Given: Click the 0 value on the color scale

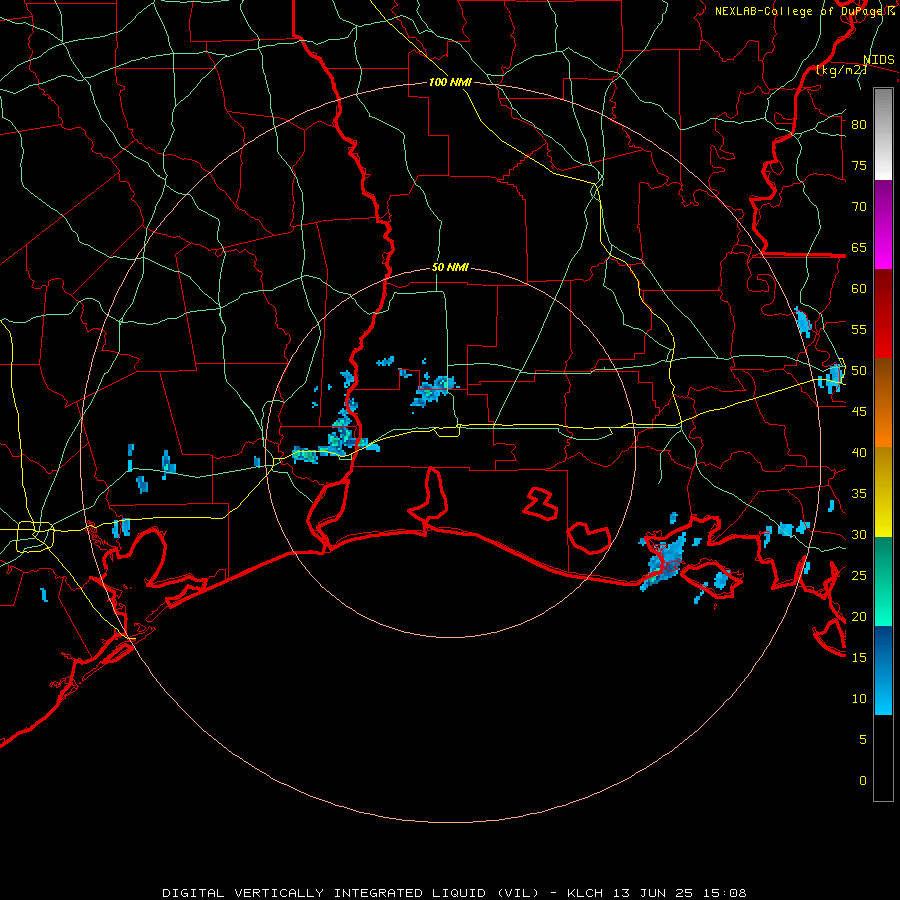Looking at the screenshot, I should click(863, 781).
